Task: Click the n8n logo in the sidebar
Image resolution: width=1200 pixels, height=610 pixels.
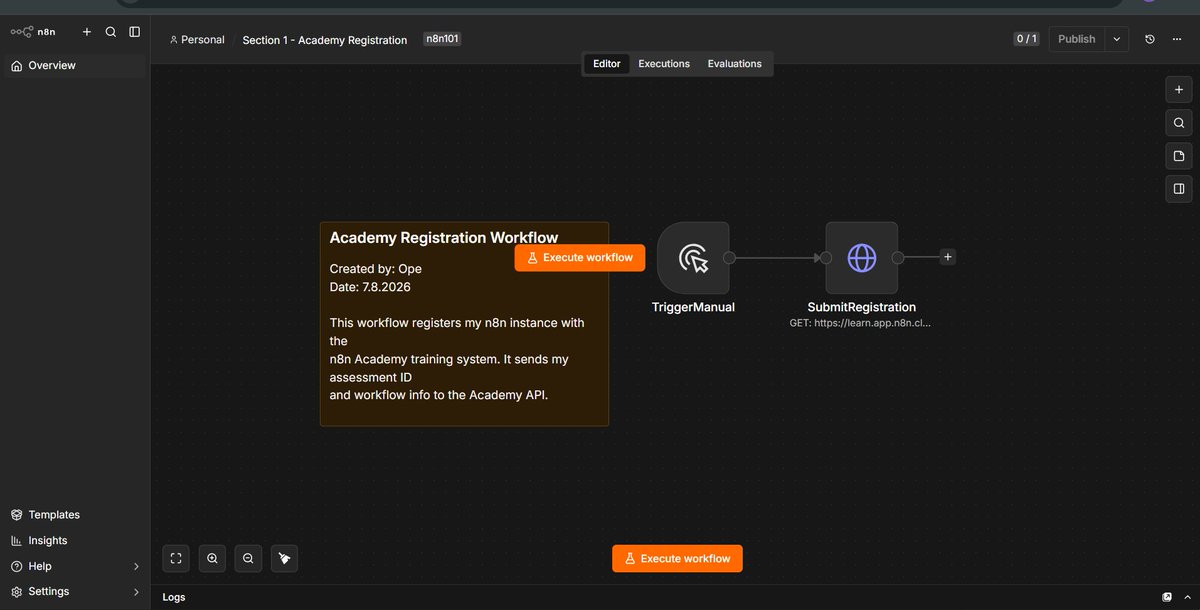Action: point(33,32)
